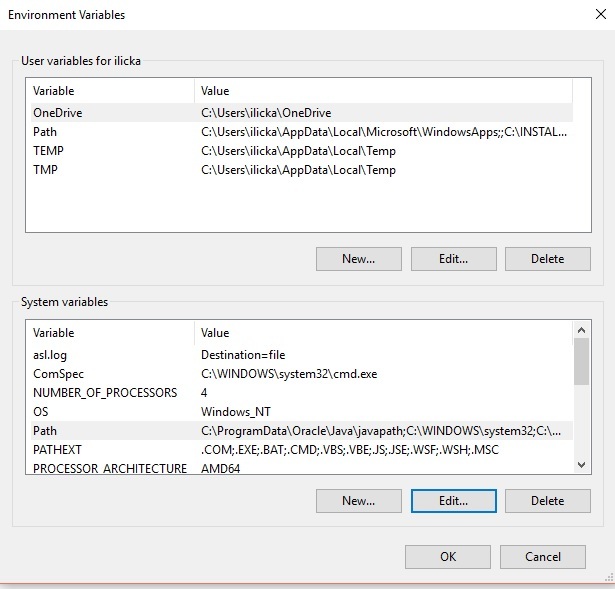Select the ComSpec system variable

[x=302, y=374]
